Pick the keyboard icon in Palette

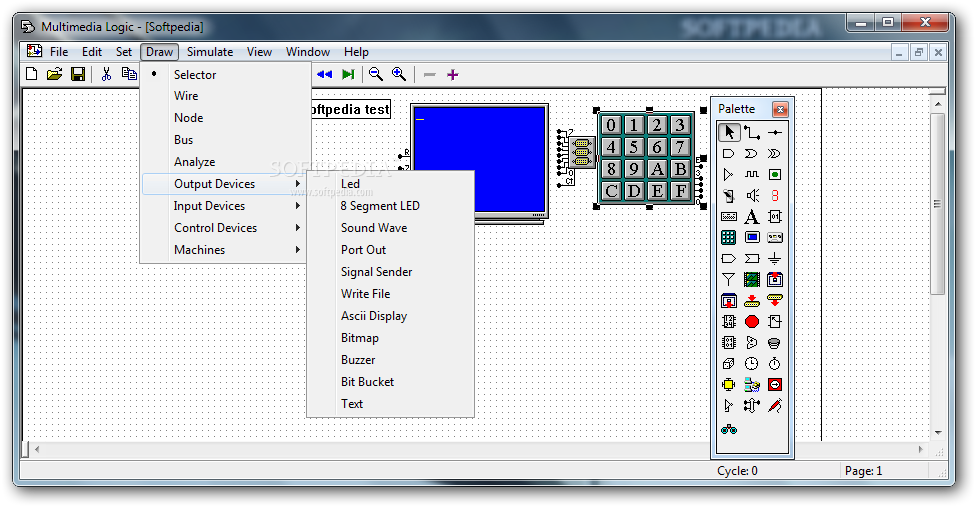click(x=728, y=217)
